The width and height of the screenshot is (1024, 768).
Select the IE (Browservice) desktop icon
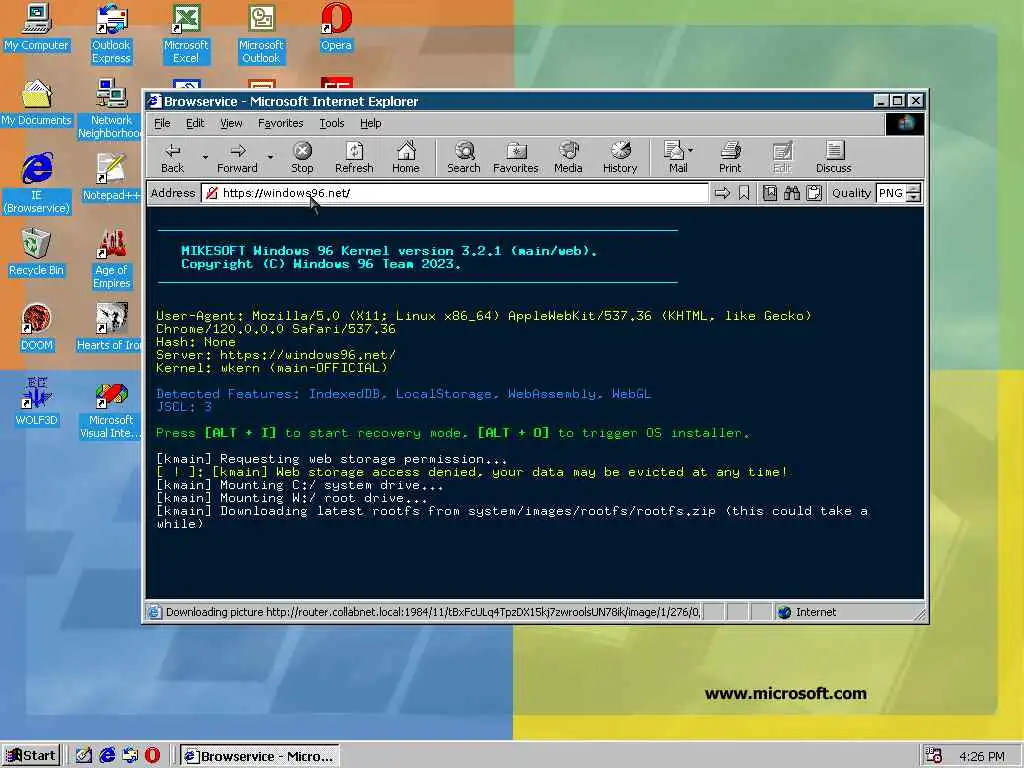pos(37,184)
